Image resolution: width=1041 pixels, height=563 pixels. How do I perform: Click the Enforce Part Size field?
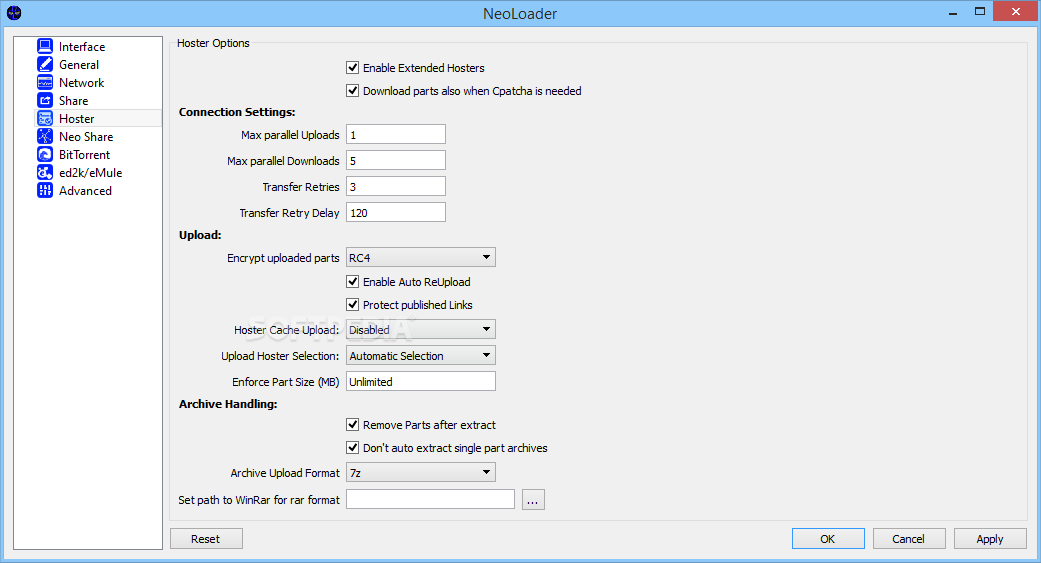click(x=421, y=381)
